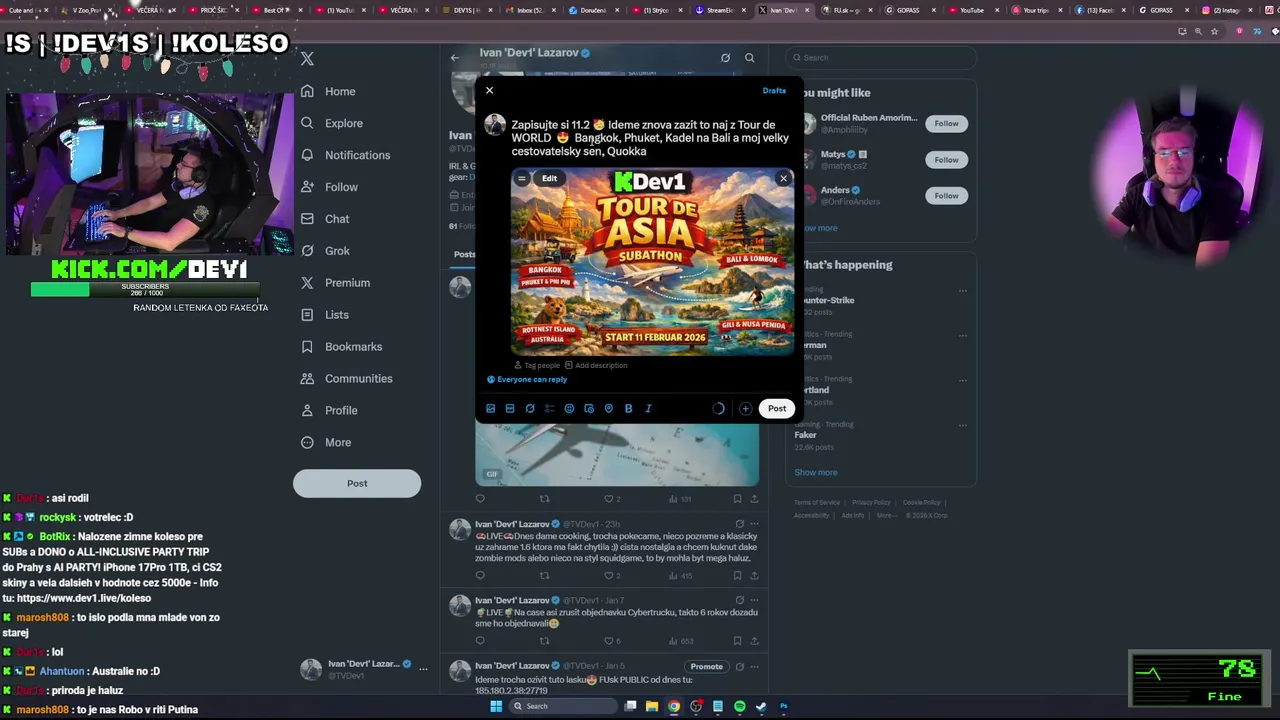Click the poll icon in composer toolbar
The image size is (1280, 720).
pyautogui.click(x=549, y=408)
